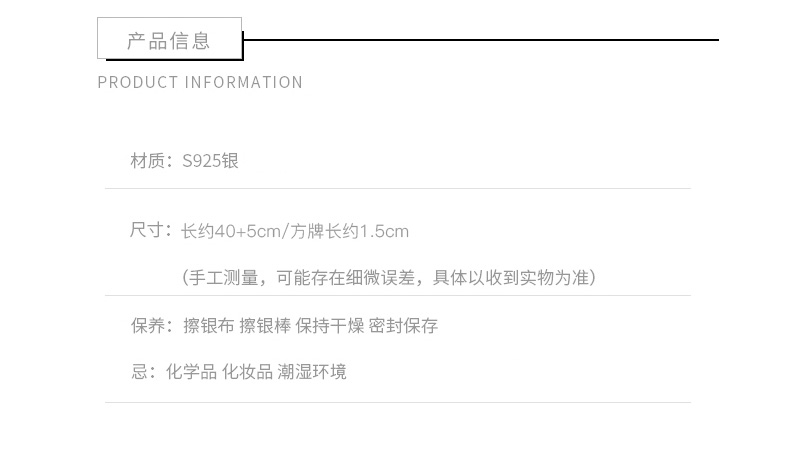The height and width of the screenshot is (467, 790).
Task: Click the 化学品 text
Action: click(x=189, y=372)
